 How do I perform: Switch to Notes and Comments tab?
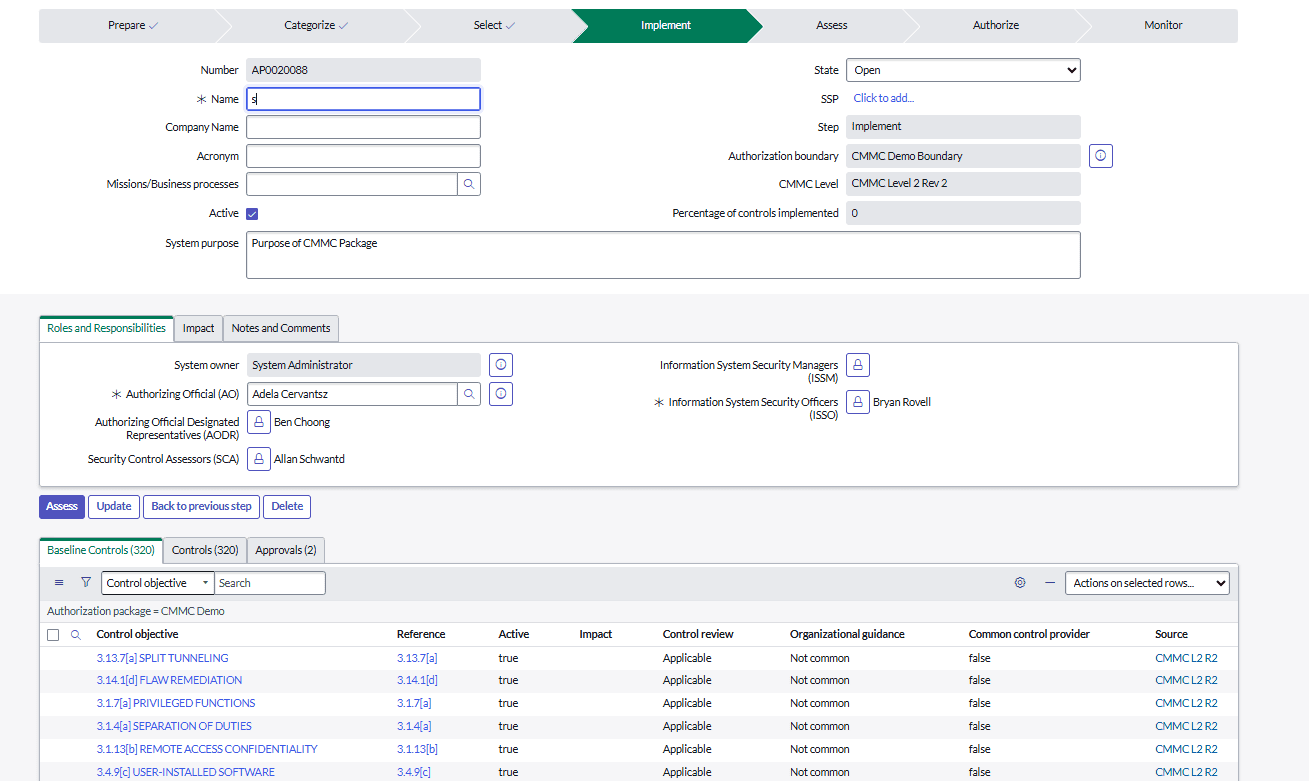coord(281,328)
